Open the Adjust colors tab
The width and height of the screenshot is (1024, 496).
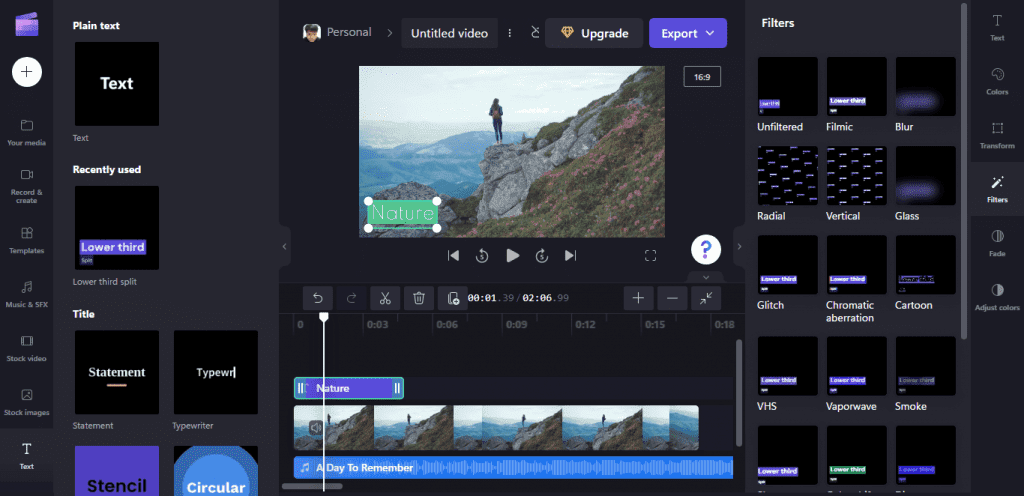(x=997, y=298)
